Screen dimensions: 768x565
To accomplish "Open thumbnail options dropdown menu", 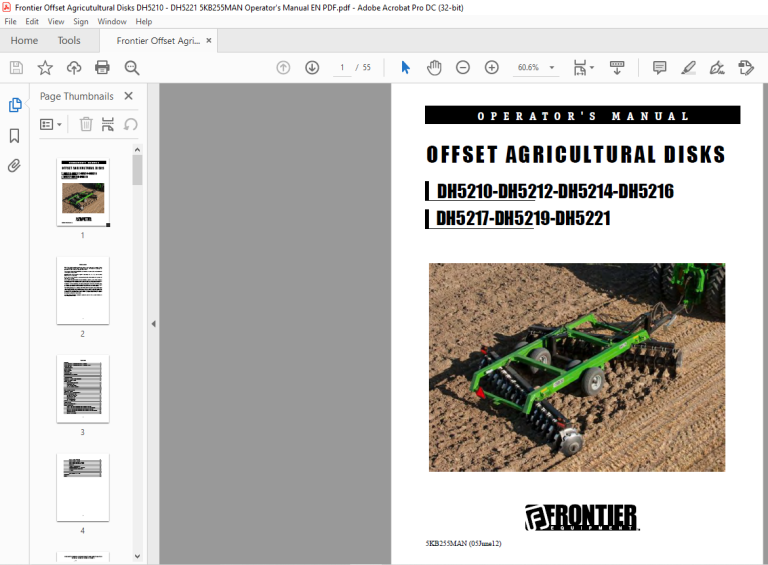I will (51, 124).
